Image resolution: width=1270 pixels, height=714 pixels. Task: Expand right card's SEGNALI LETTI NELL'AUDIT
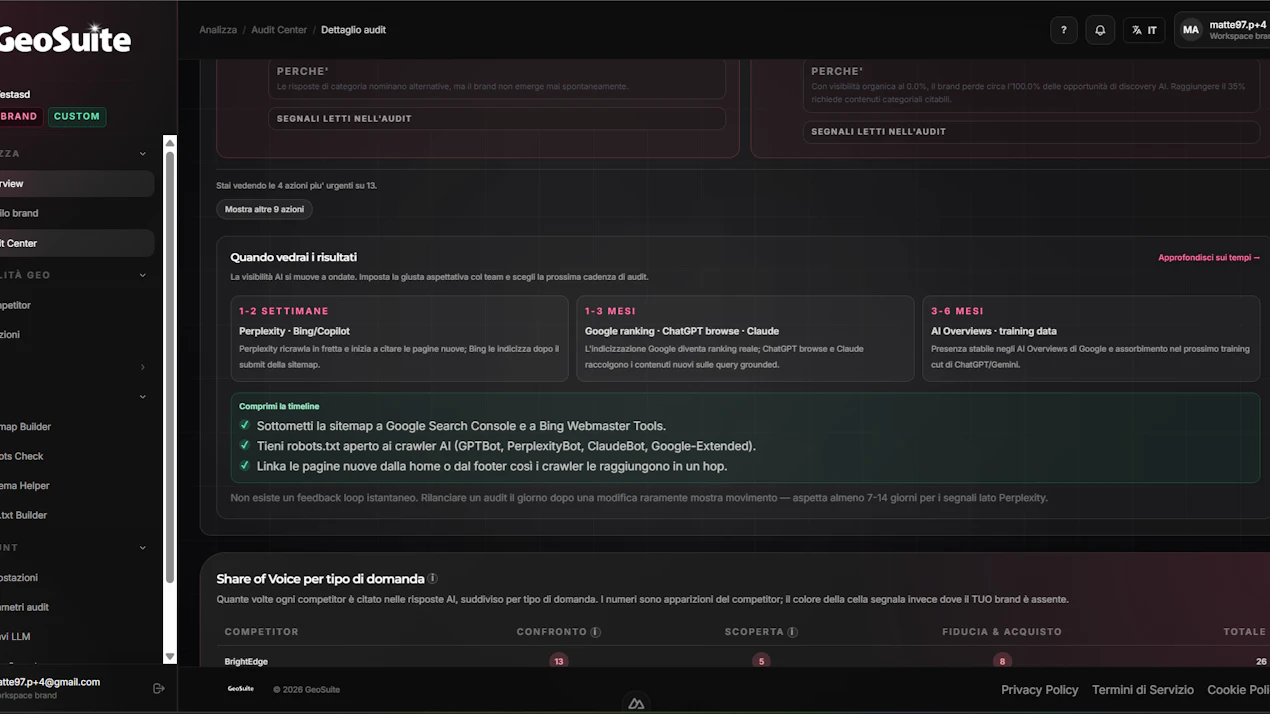(x=1031, y=132)
